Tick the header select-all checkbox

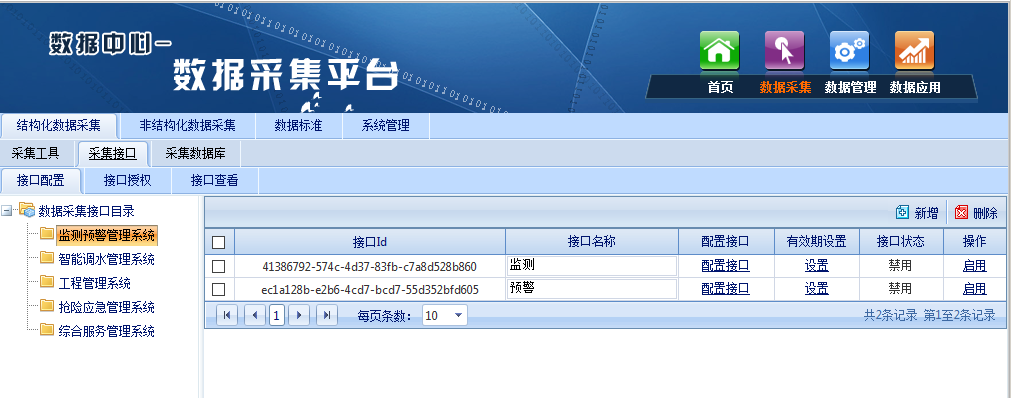219,243
